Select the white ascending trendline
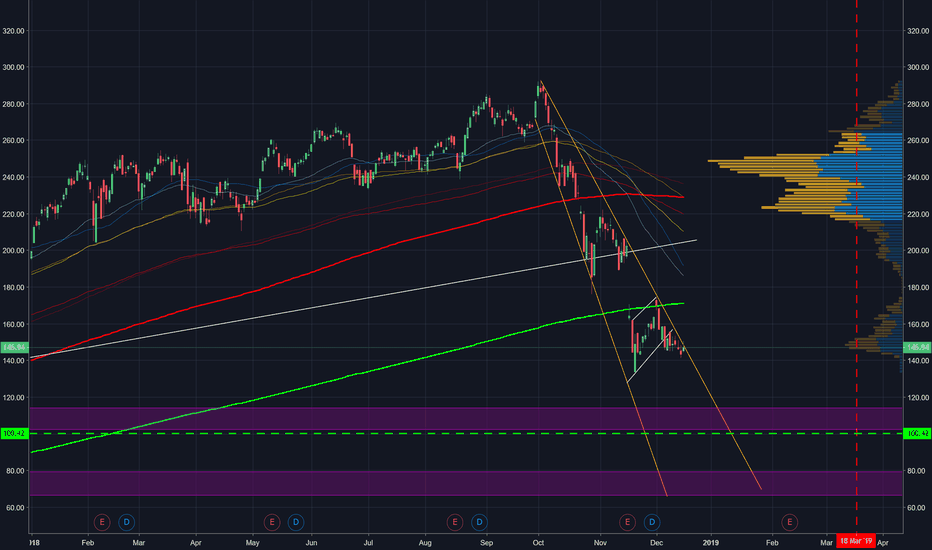 tap(363, 299)
